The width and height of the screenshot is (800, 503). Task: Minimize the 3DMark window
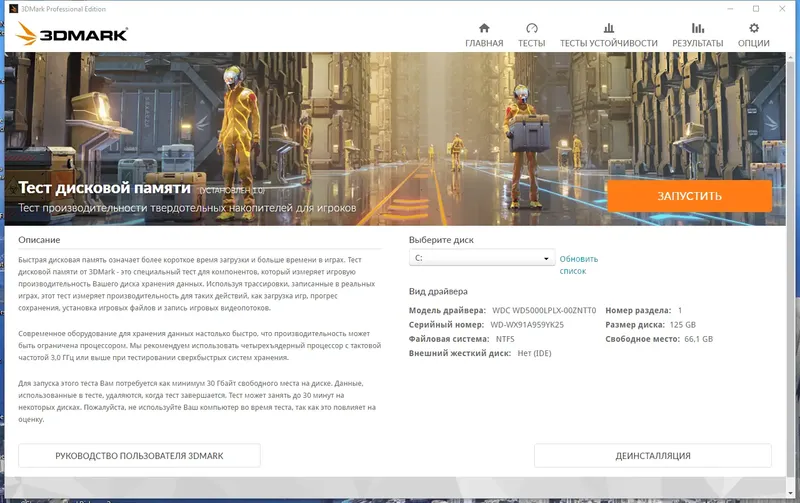click(x=731, y=9)
